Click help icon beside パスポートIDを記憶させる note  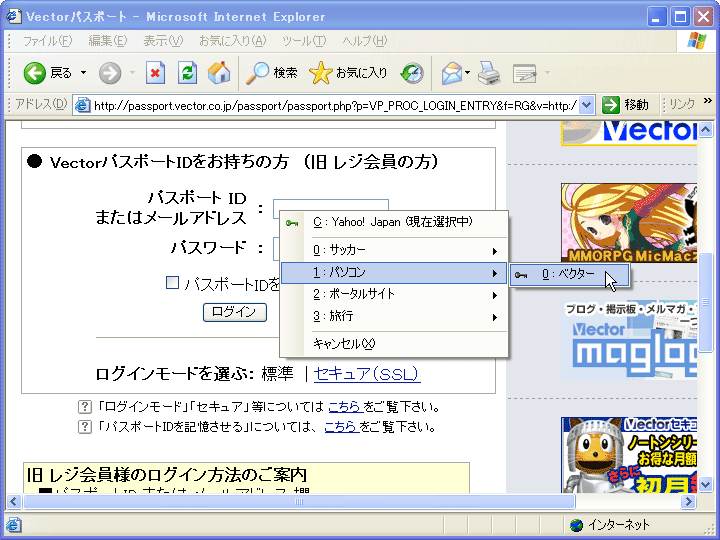(84, 427)
